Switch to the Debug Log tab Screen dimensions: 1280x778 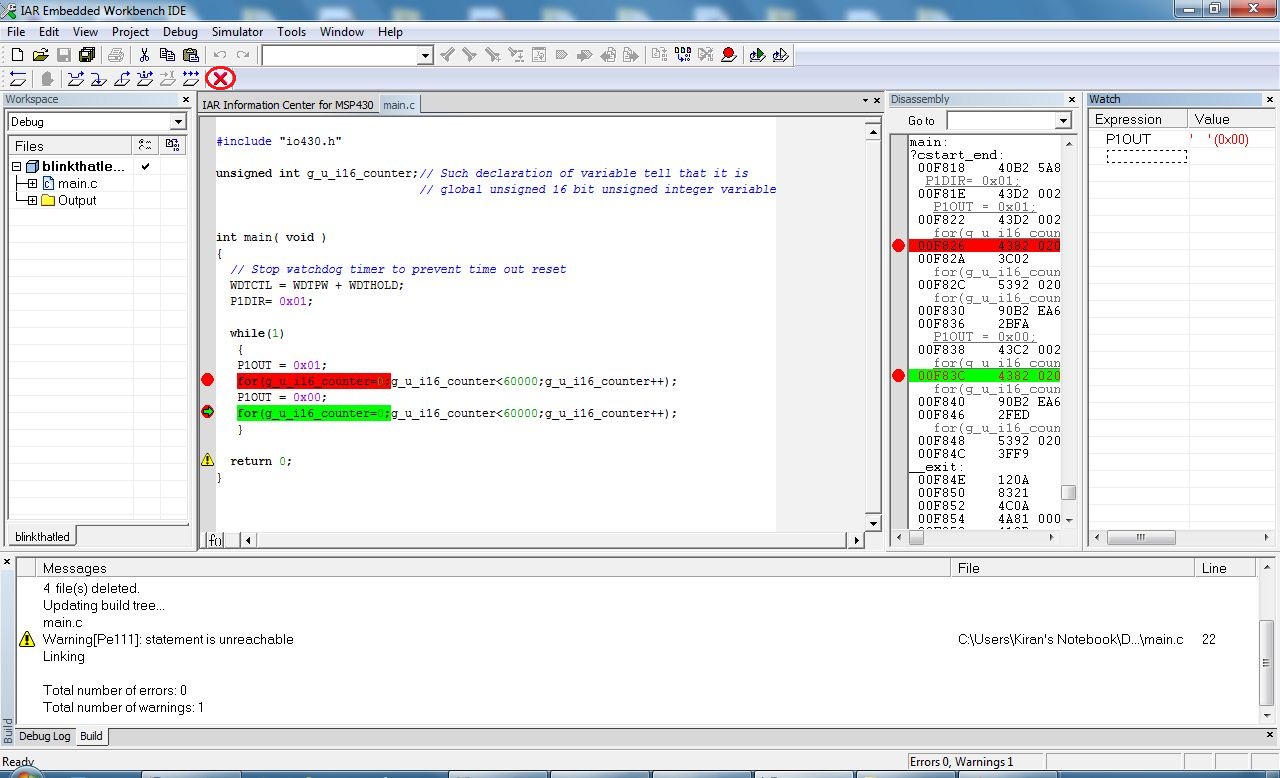click(45, 736)
